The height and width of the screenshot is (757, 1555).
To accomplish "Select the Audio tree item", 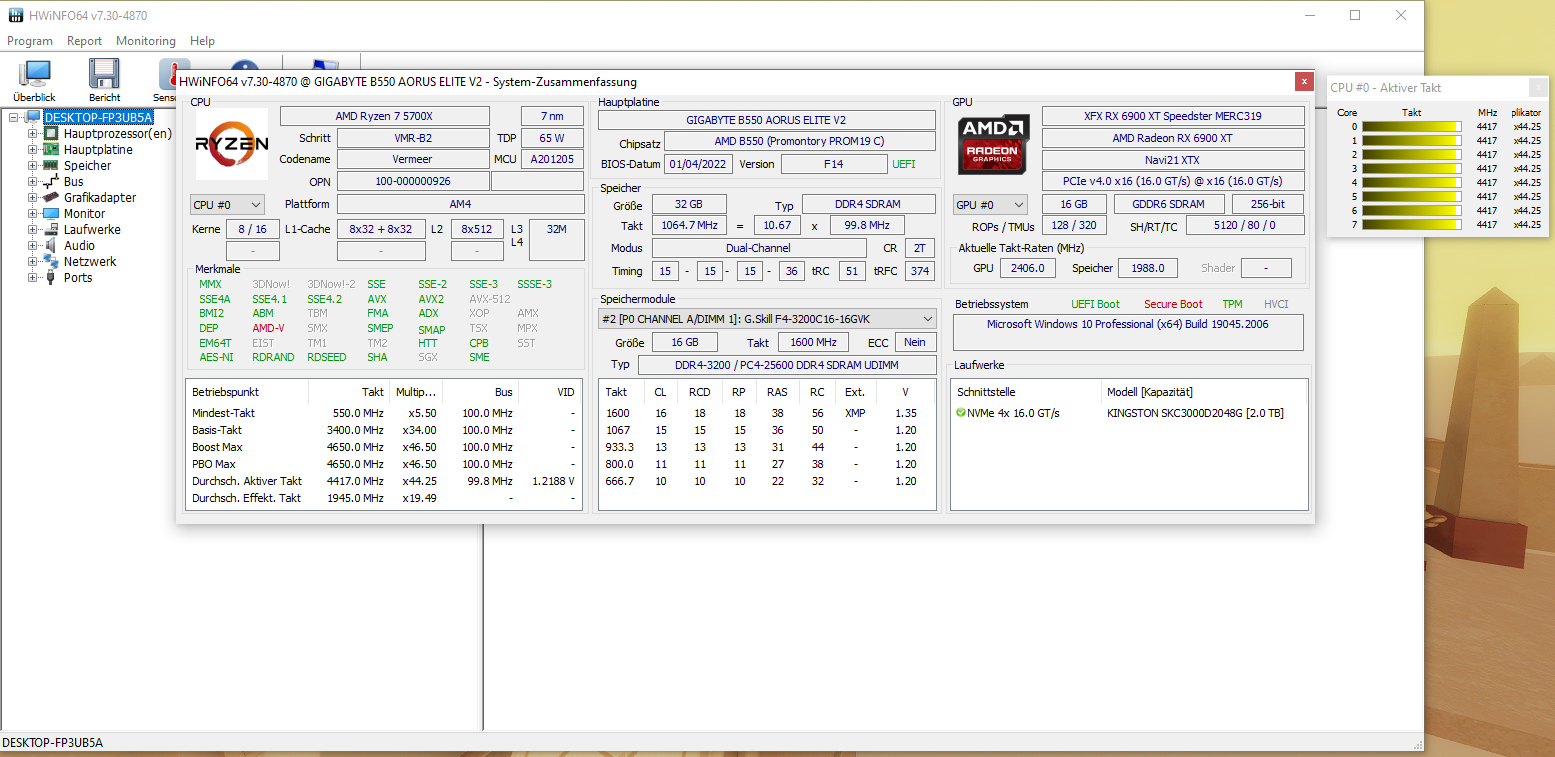I will pyautogui.click(x=79, y=245).
